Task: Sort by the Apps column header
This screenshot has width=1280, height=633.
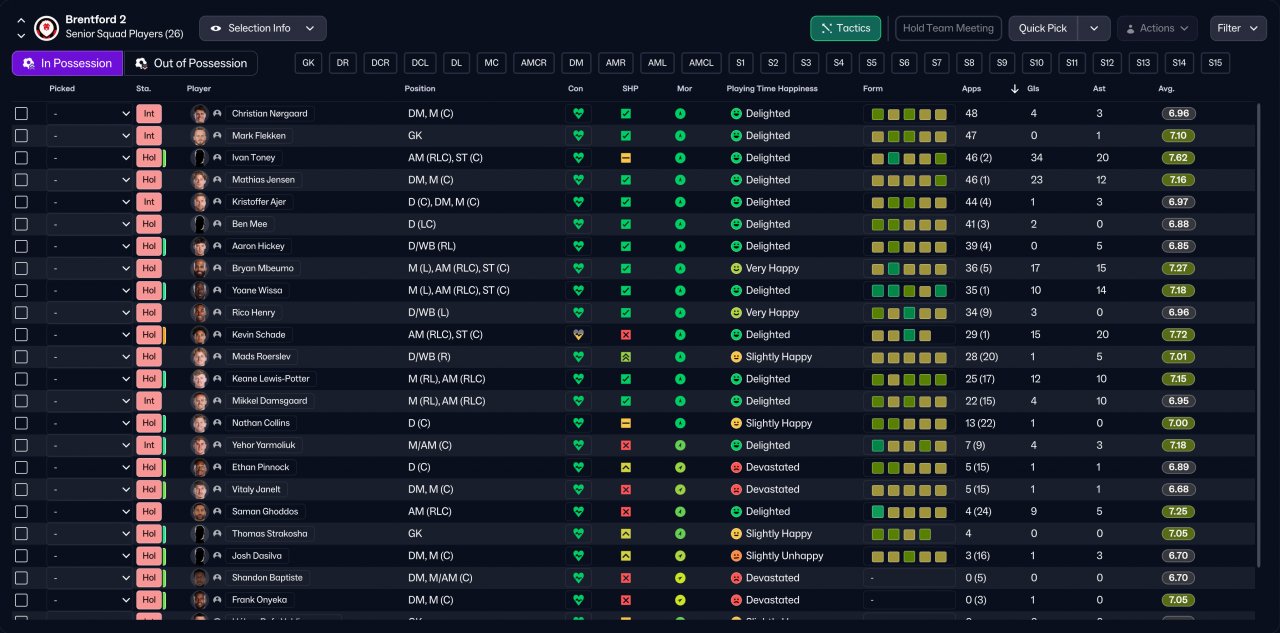Action: (971, 89)
